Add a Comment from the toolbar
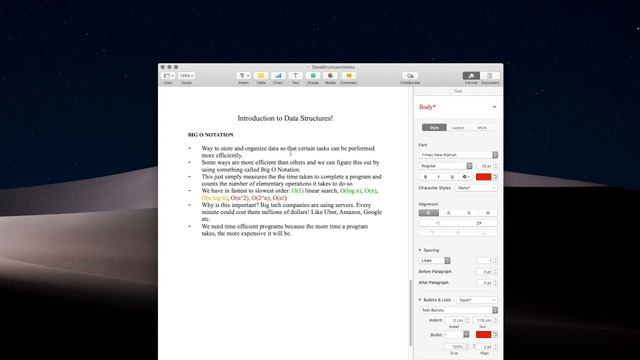This screenshot has width=640, height=360. [x=349, y=76]
